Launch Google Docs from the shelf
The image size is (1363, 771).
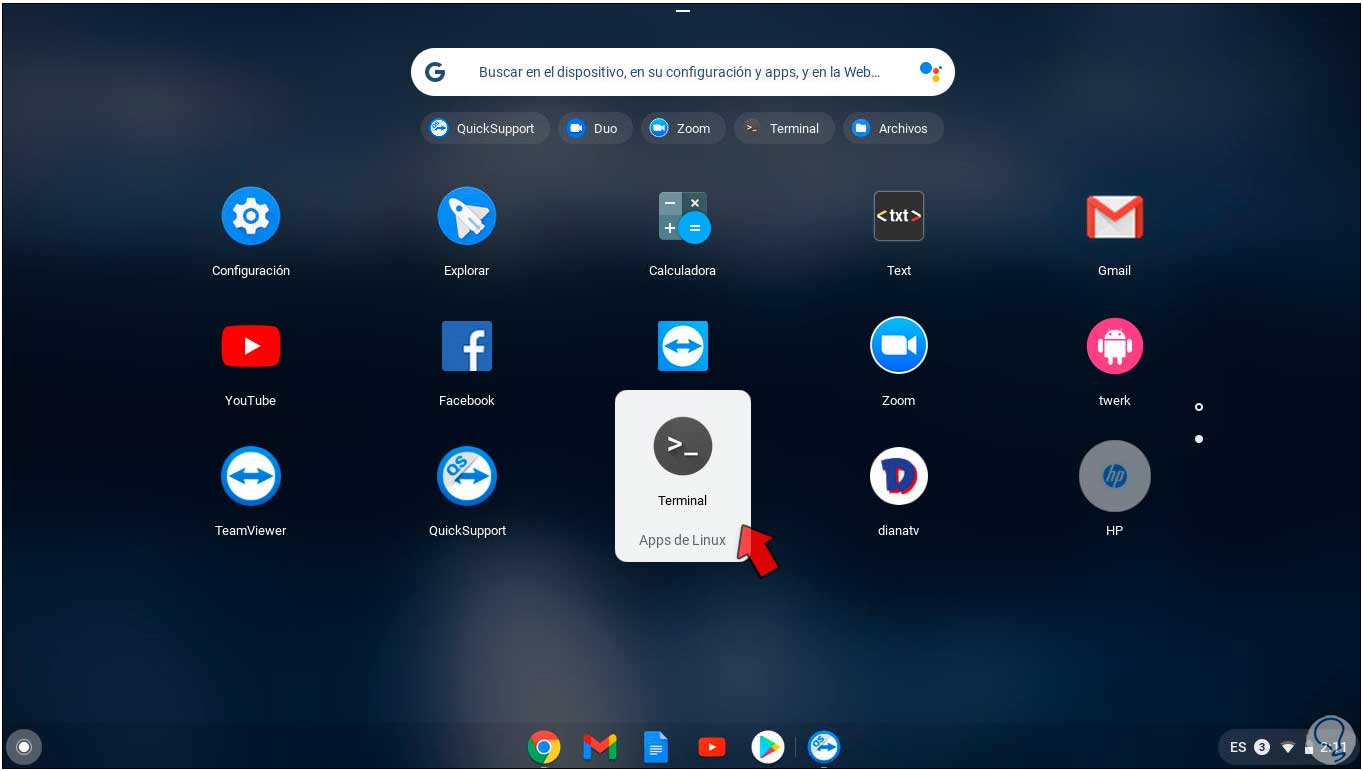pyautogui.click(x=656, y=747)
